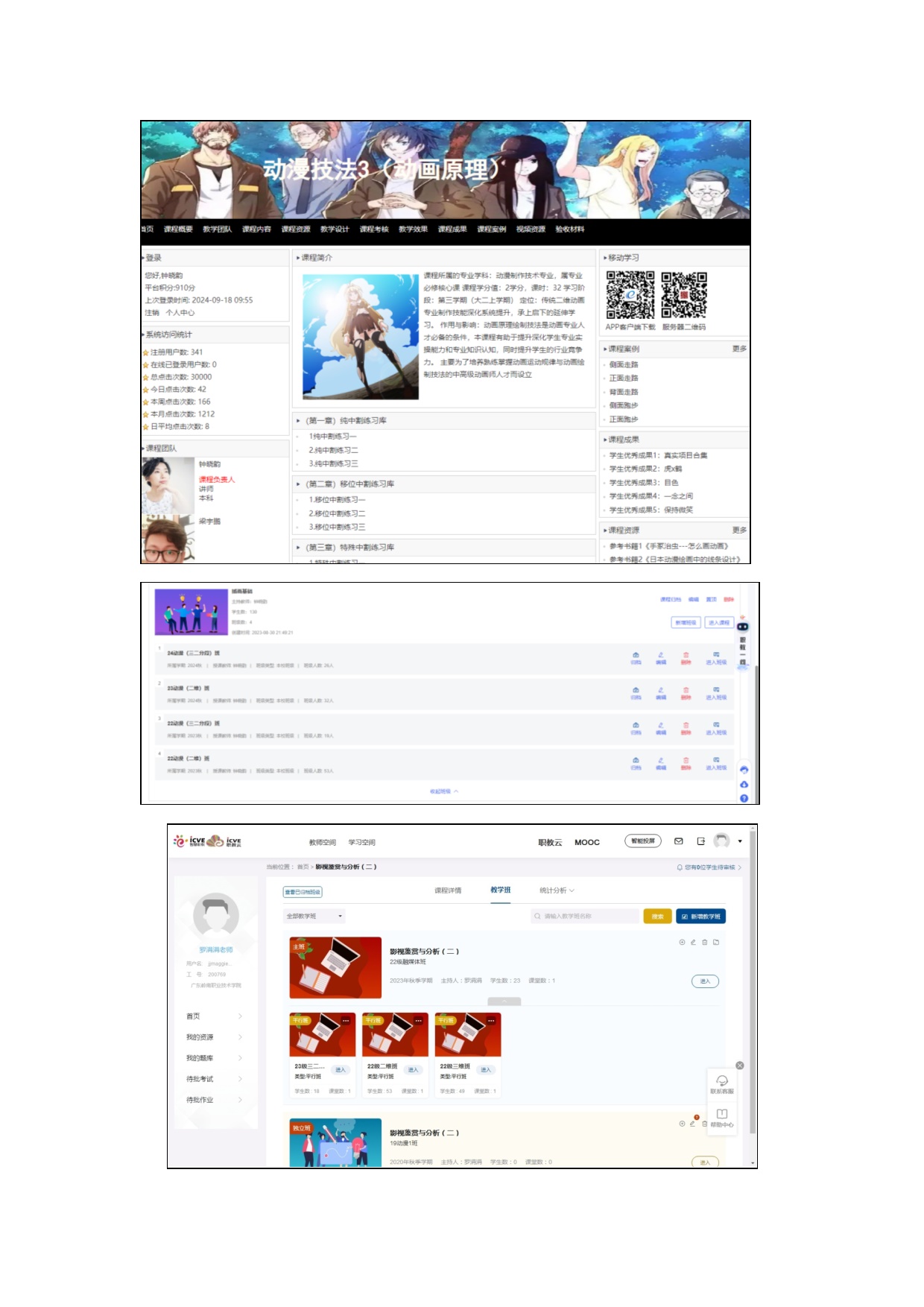
Task: Open 学生优秀成果1: 真实项目合集
Action: pos(659,455)
